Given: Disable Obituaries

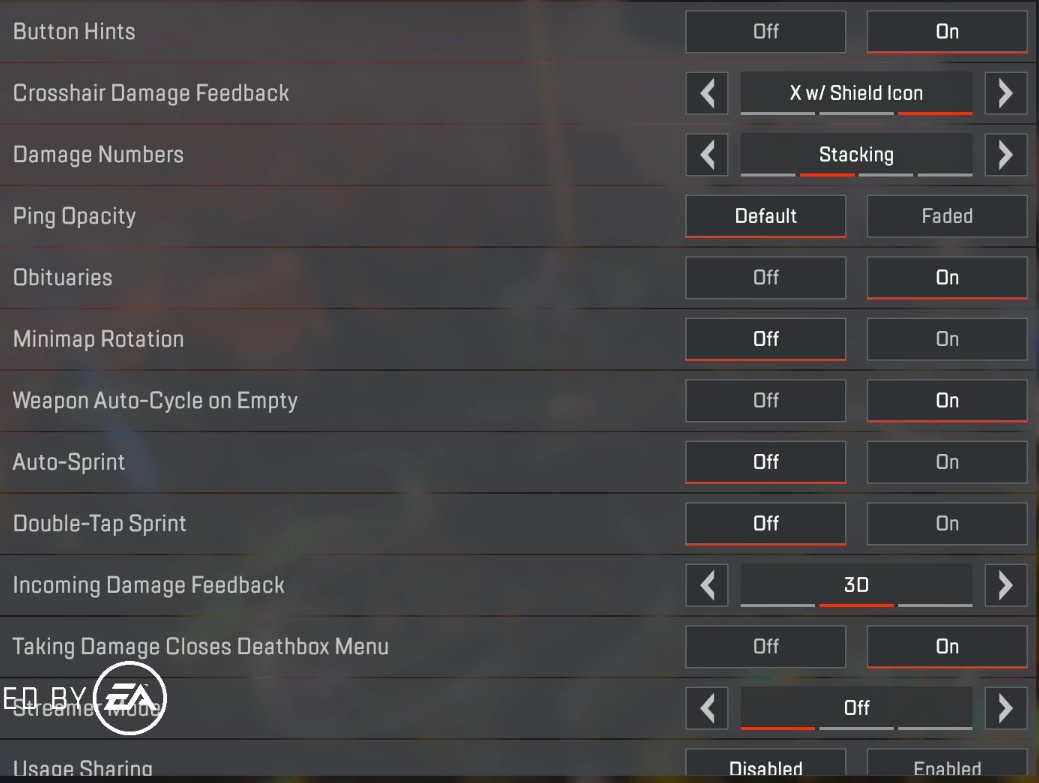Looking at the screenshot, I should coord(765,277).
